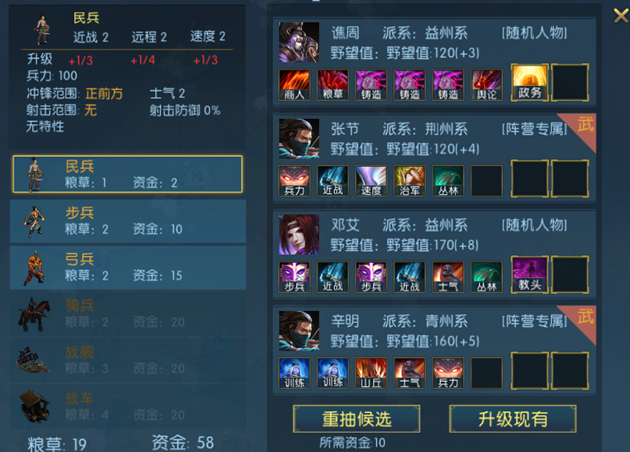Open 邓艾's character portrait
This screenshot has width=630, height=452.
(x=299, y=235)
